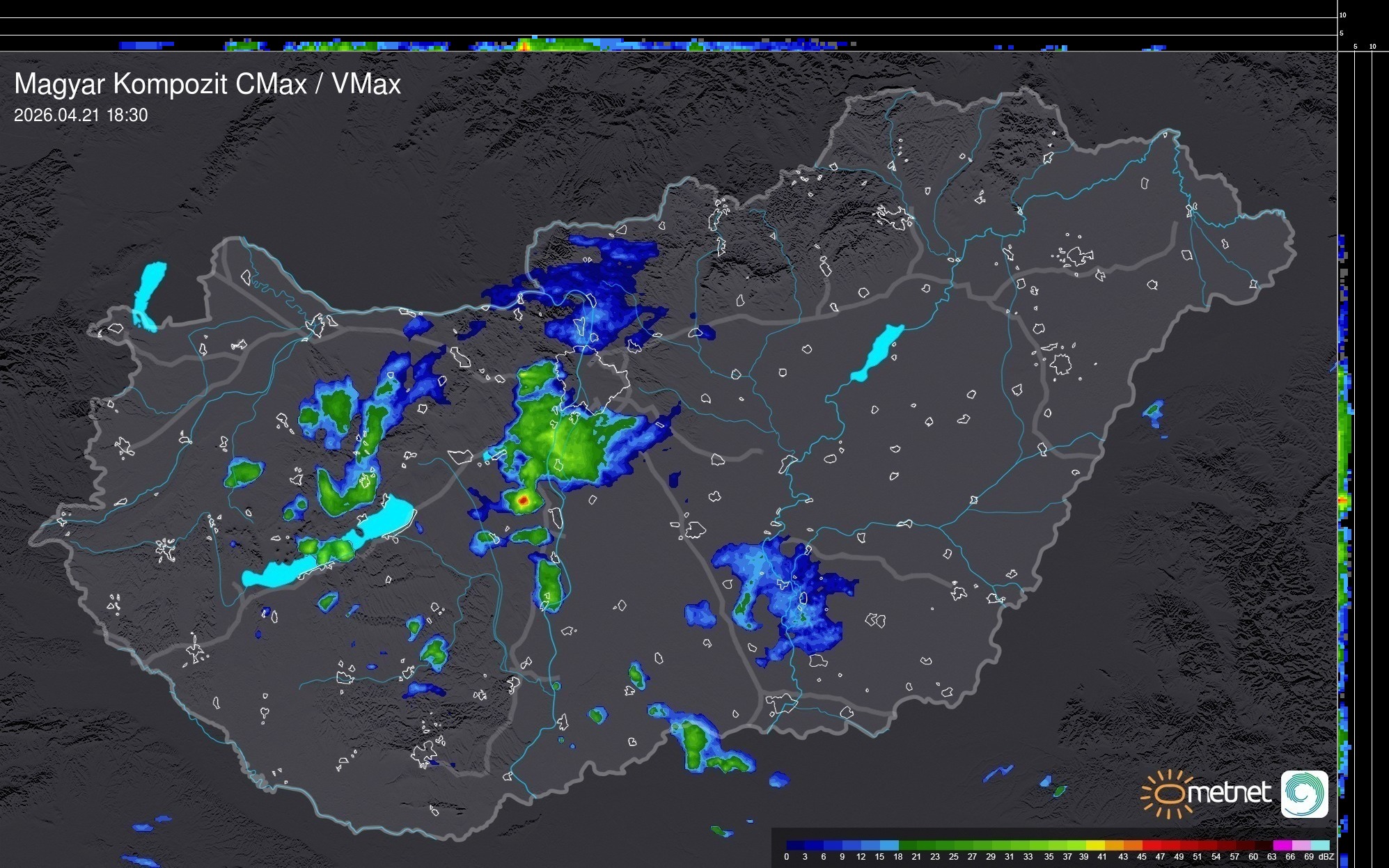
Task: Select the light cyan 69 dBZ legend swatch
Action: [1319, 846]
